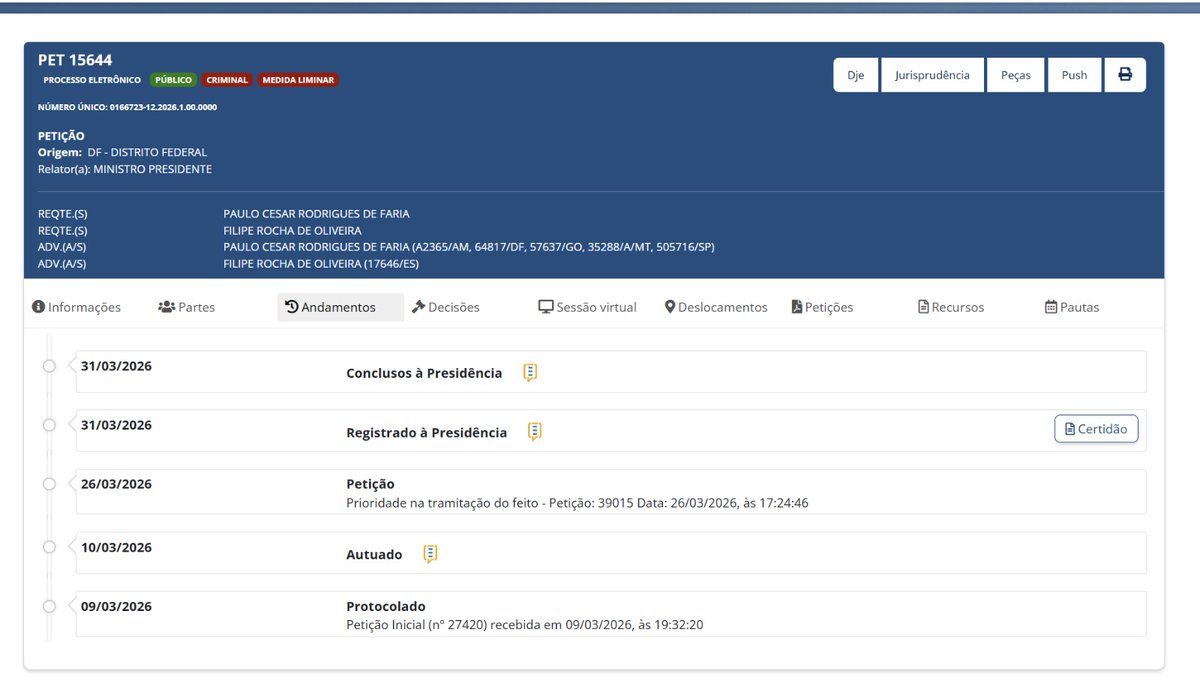Click advogado FILIPE ROCHA DE OLIVEIRA (17646/ES)
Image resolution: width=1200 pixels, height=692 pixels.
click(x=322, y=264)
